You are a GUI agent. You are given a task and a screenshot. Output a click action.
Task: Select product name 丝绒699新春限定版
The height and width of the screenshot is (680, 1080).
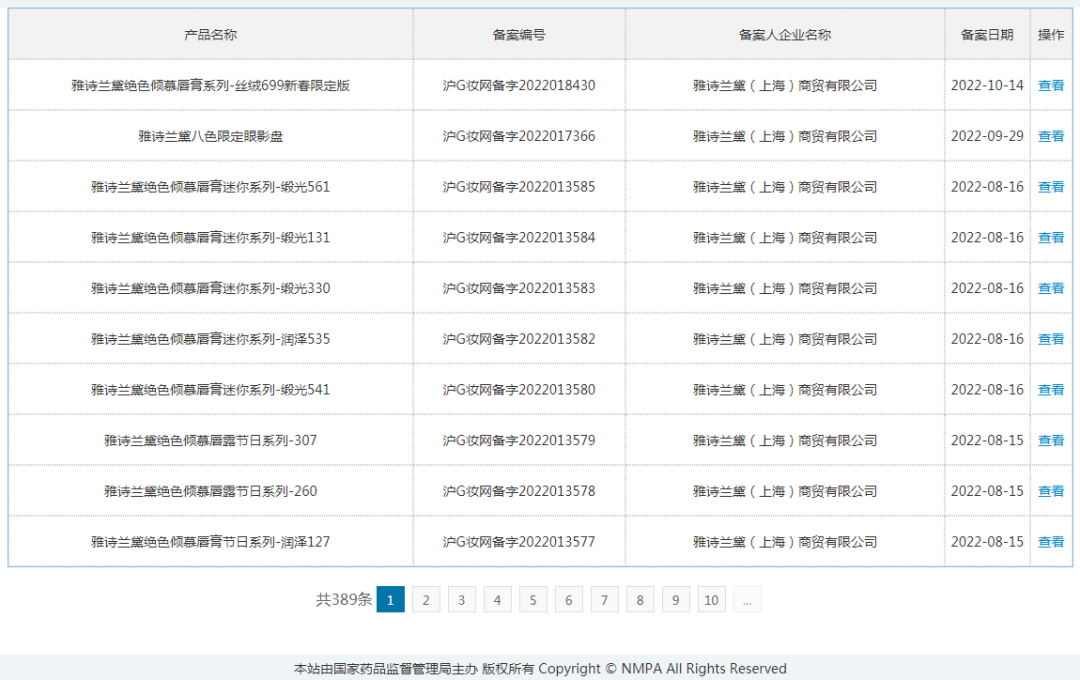coord(211,85)
